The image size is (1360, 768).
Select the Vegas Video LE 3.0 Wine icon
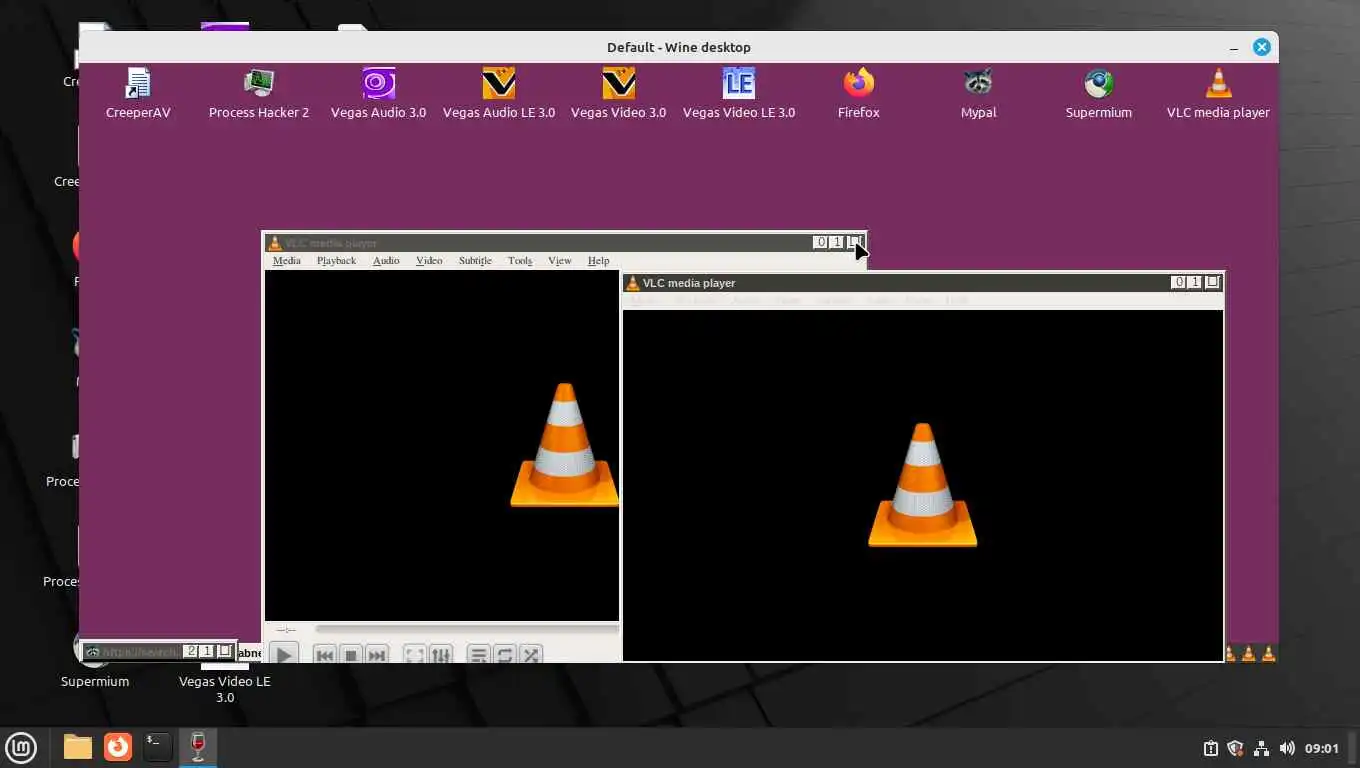[739, 94]
